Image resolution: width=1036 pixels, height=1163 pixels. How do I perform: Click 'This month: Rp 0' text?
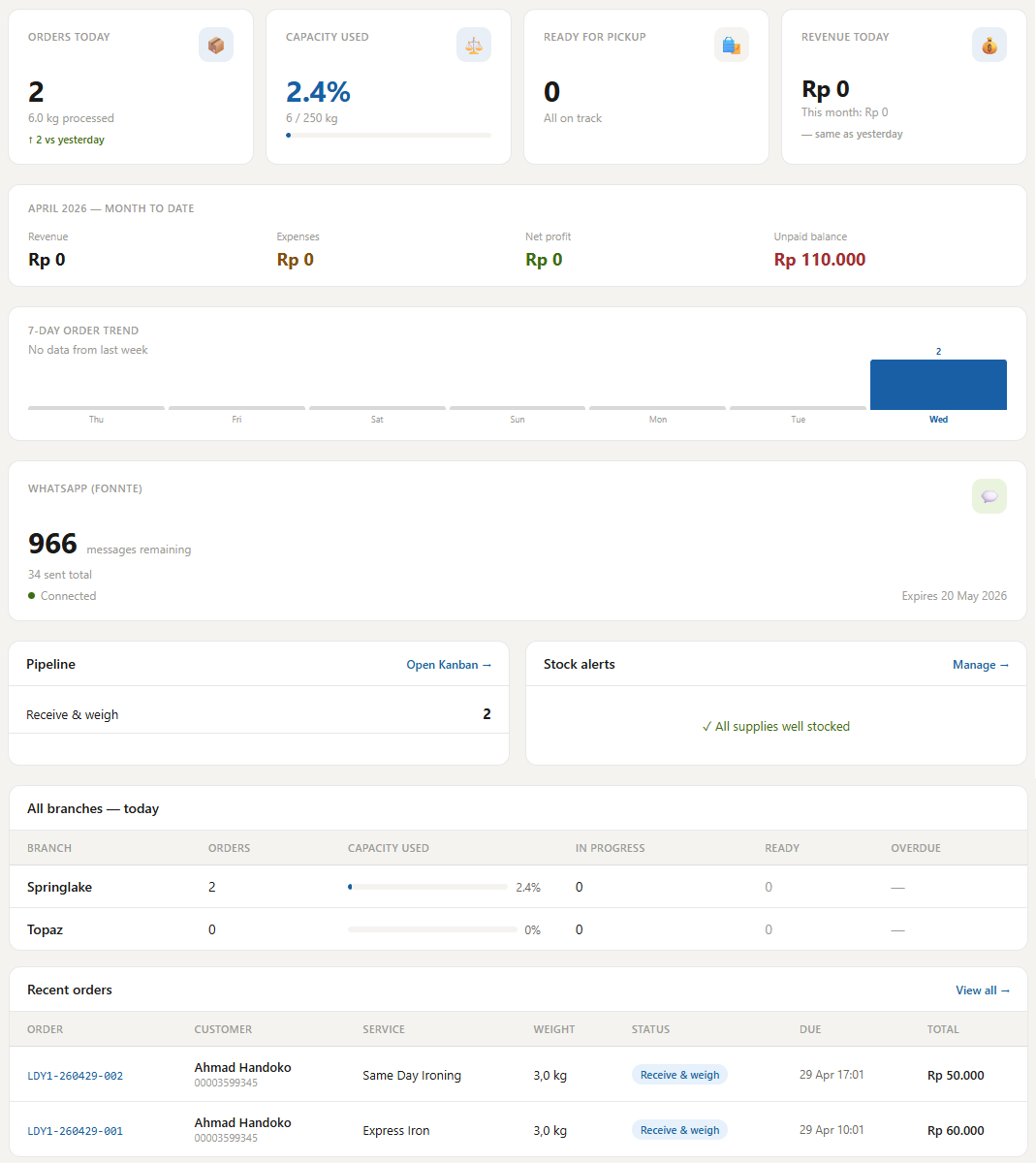pos(845,112)
